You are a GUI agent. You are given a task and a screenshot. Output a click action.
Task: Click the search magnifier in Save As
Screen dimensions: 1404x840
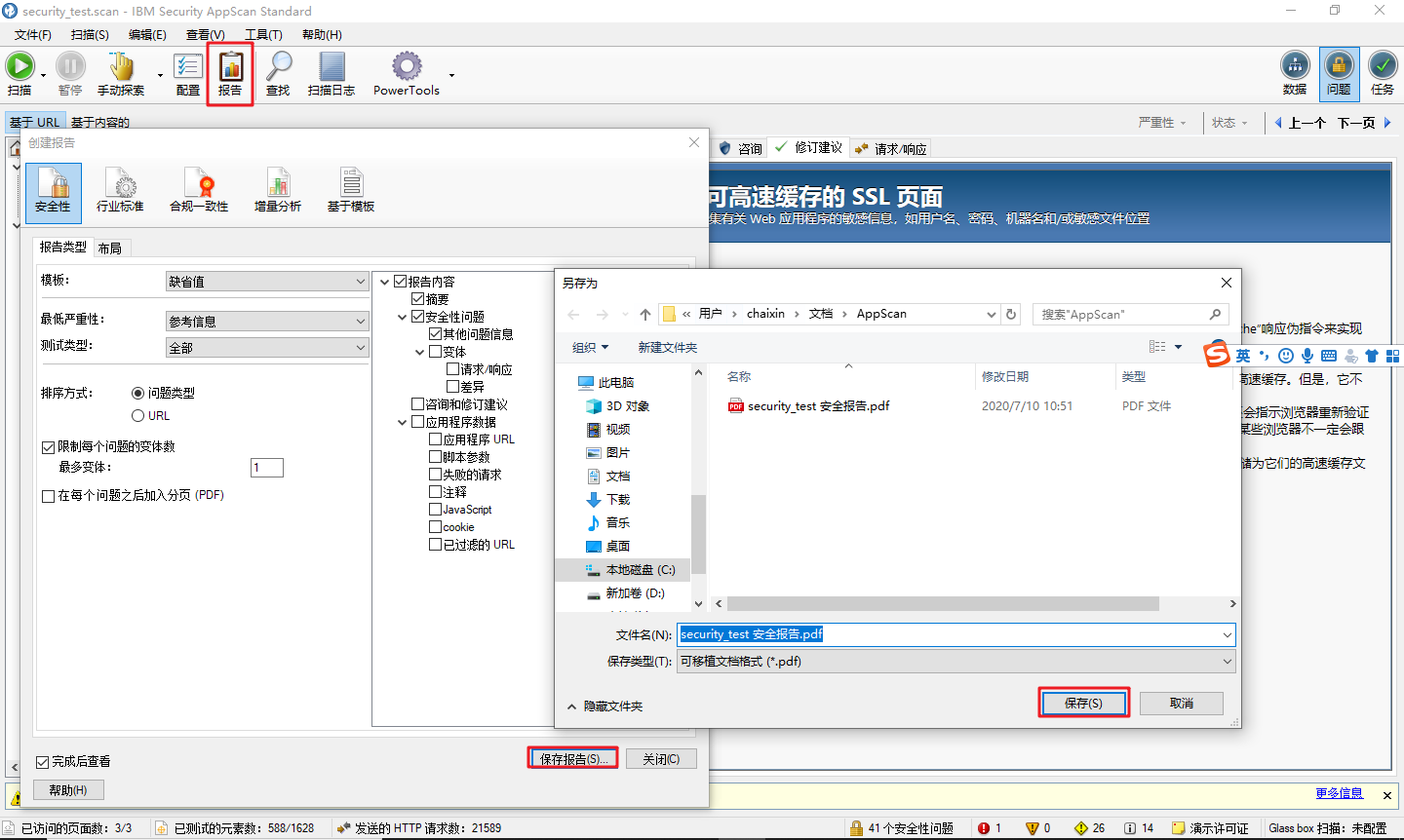[1215, 315]
